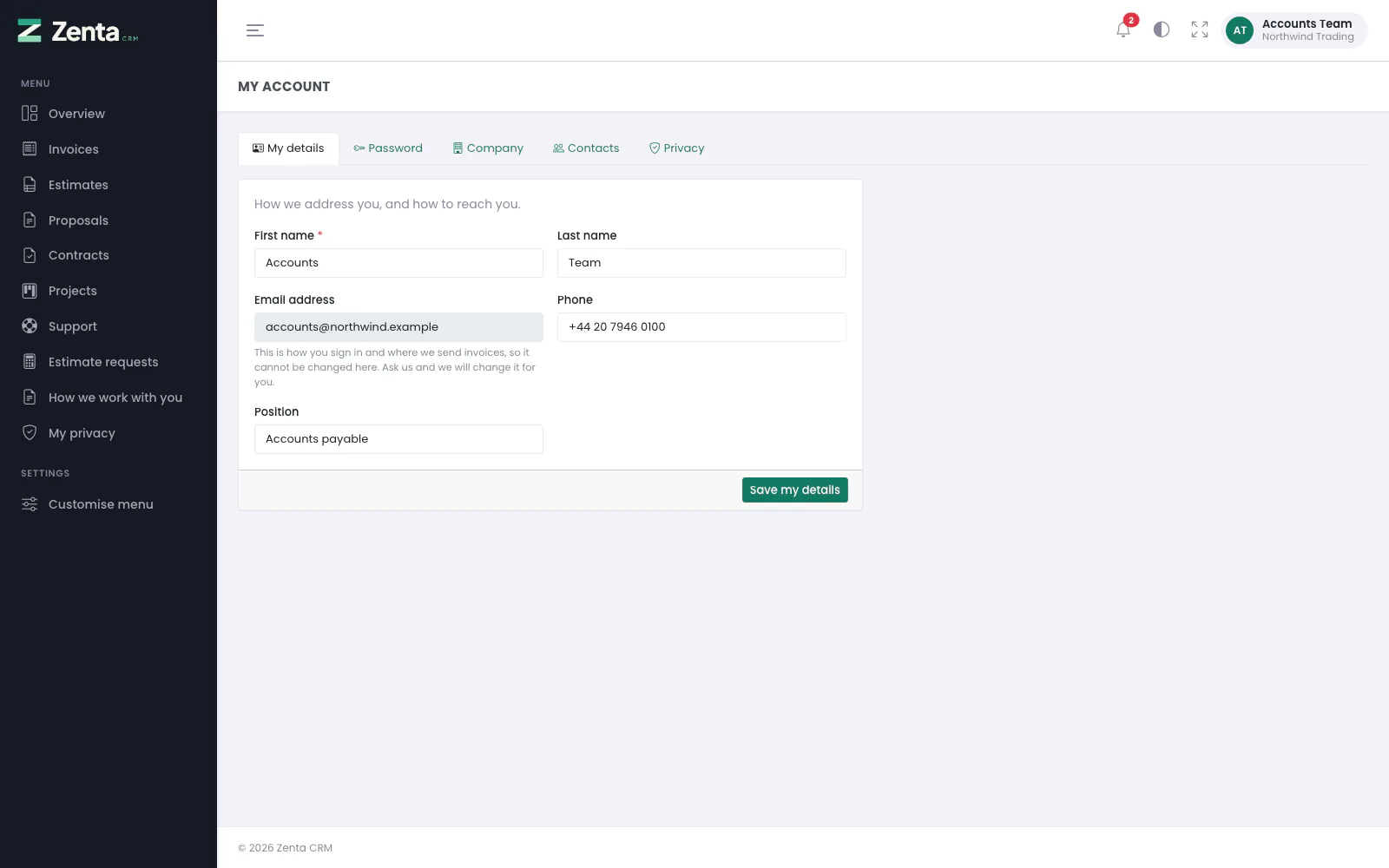Click the Zenta CRM logo
Image resolution: width=1389 pixels, height=868 pixels.
(x=78, y=31)
